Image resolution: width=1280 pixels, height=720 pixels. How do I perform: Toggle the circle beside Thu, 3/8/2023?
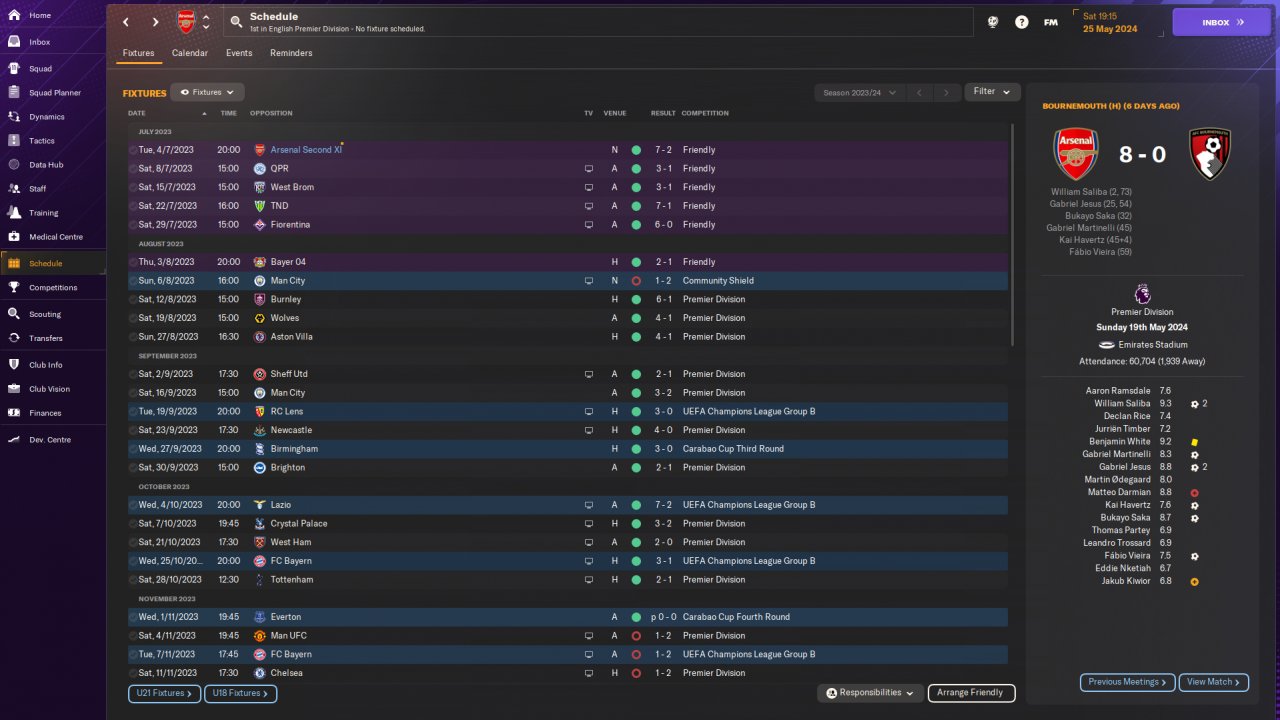133,262
